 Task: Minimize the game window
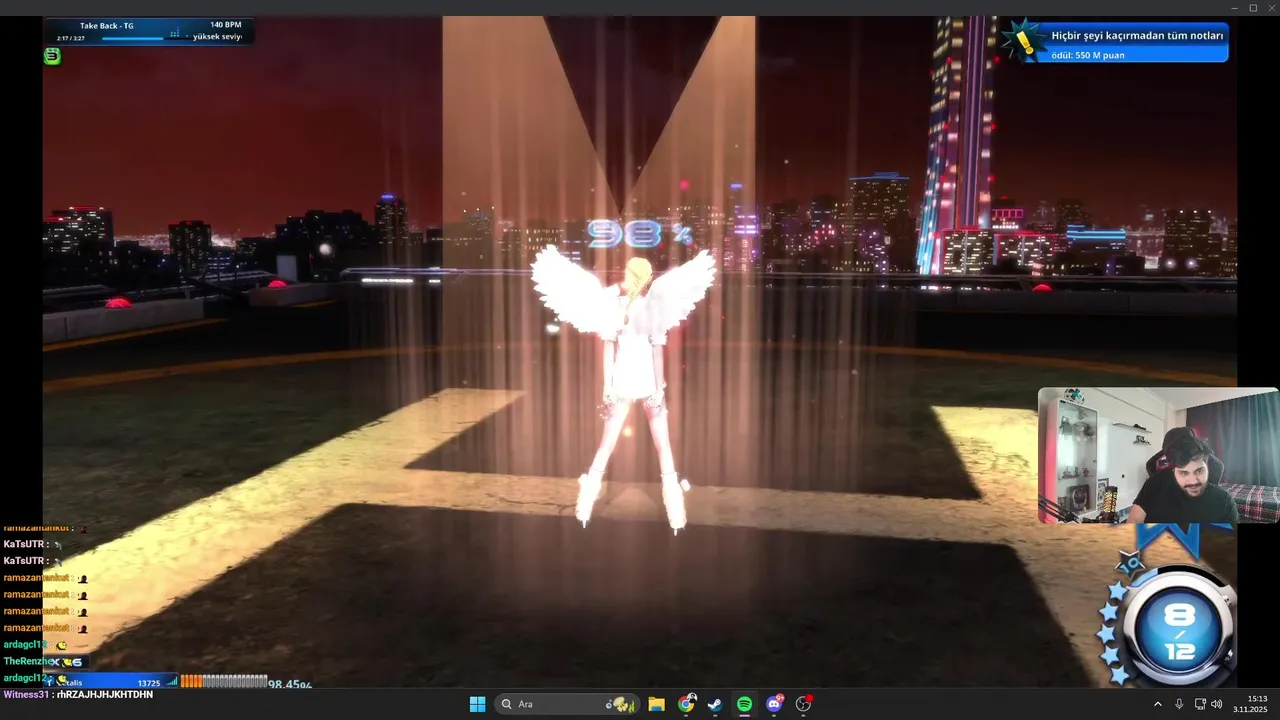pyautogui.click(x=1233, y=7)
